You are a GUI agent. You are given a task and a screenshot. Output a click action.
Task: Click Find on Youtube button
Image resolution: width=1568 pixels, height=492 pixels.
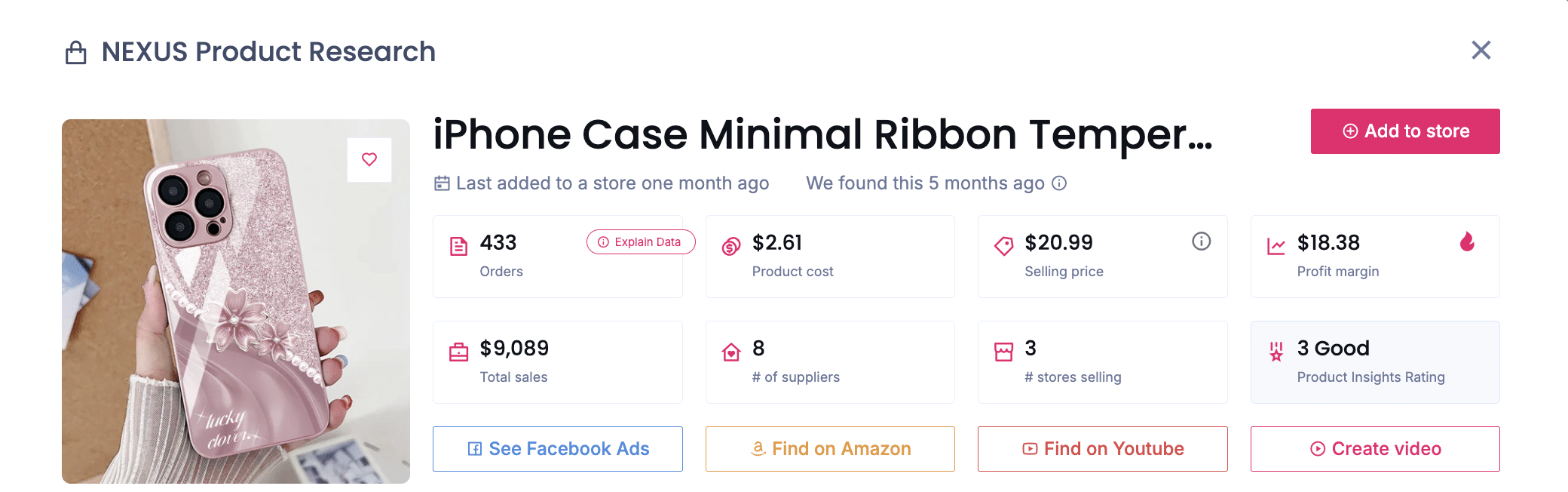click(x=1102, y=449)
